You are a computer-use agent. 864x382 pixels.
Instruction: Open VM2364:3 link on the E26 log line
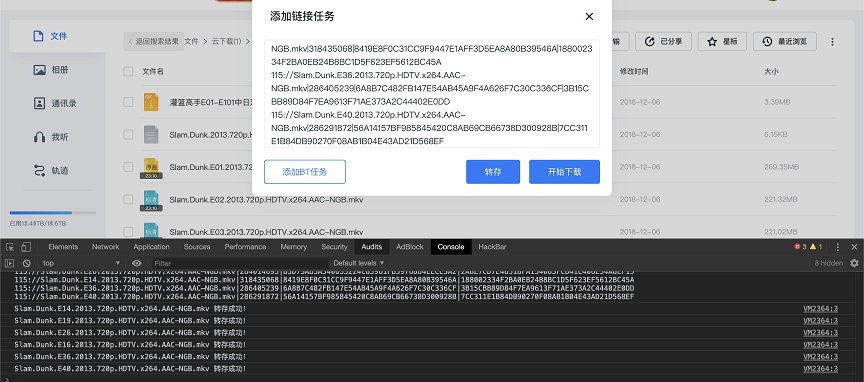820,332
